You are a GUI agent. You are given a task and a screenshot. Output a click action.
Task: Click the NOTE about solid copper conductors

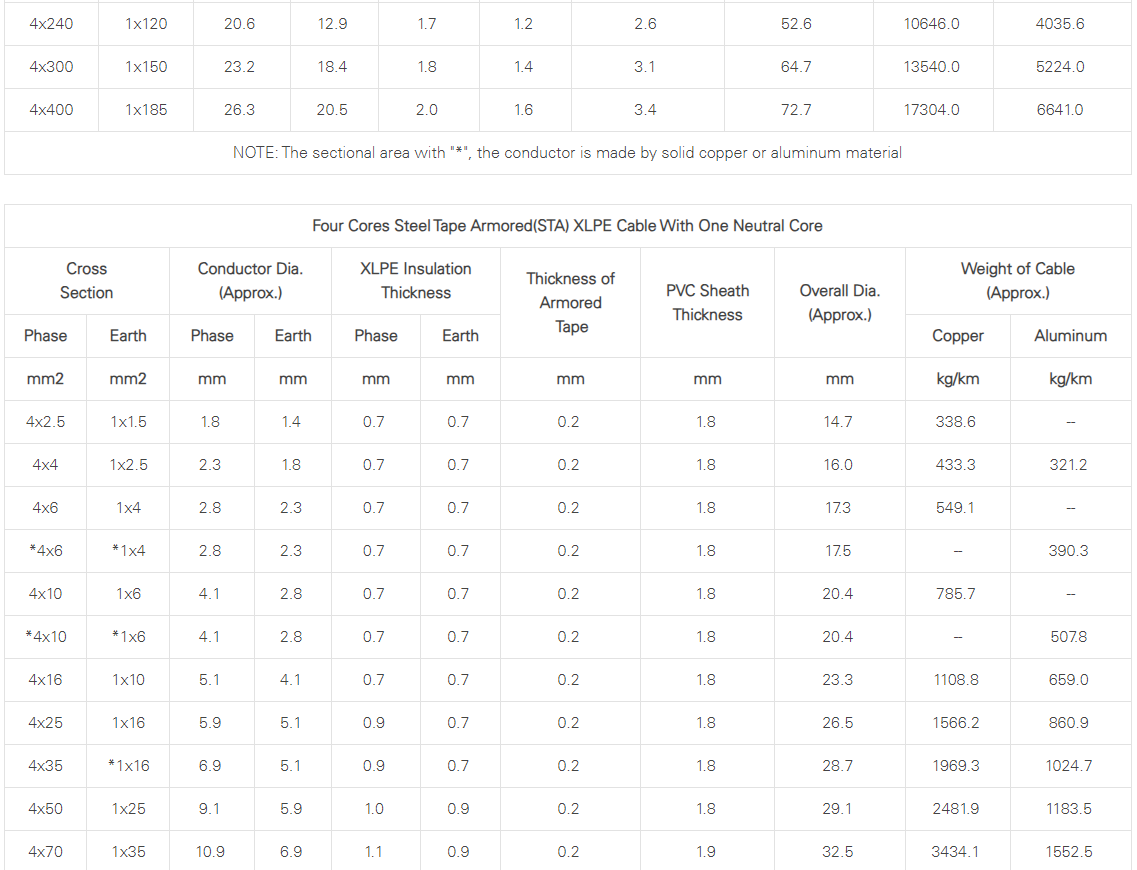pos(567,153)
